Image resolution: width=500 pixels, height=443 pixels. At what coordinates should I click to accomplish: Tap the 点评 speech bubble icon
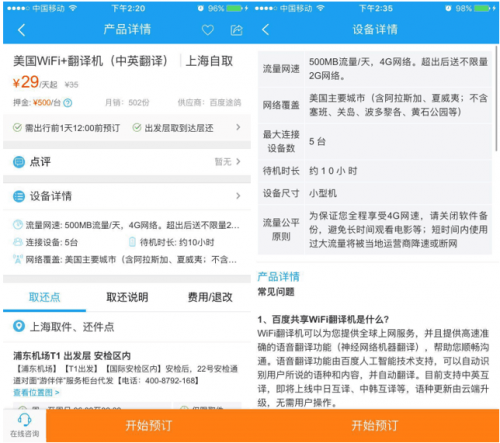[x=19, y=162]
